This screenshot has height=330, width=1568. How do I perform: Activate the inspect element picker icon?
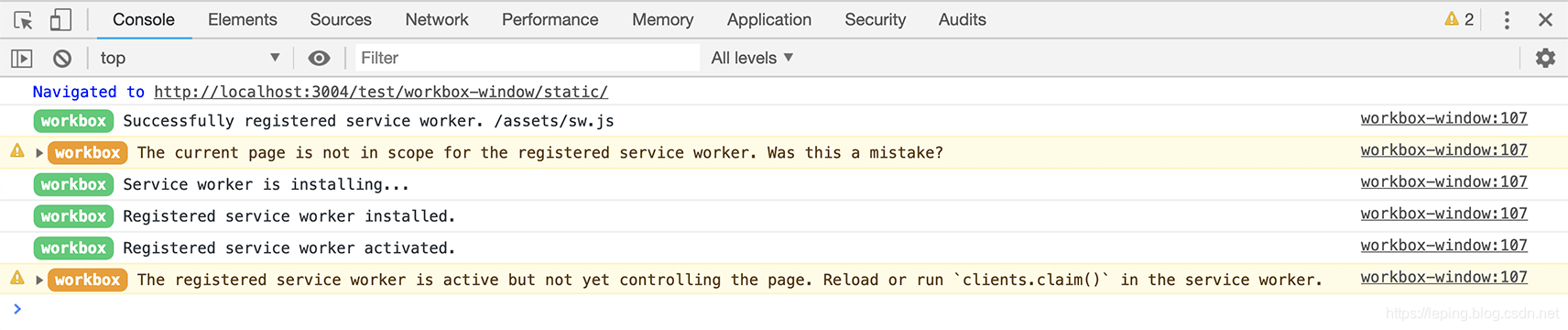click(x=24, y=19)
